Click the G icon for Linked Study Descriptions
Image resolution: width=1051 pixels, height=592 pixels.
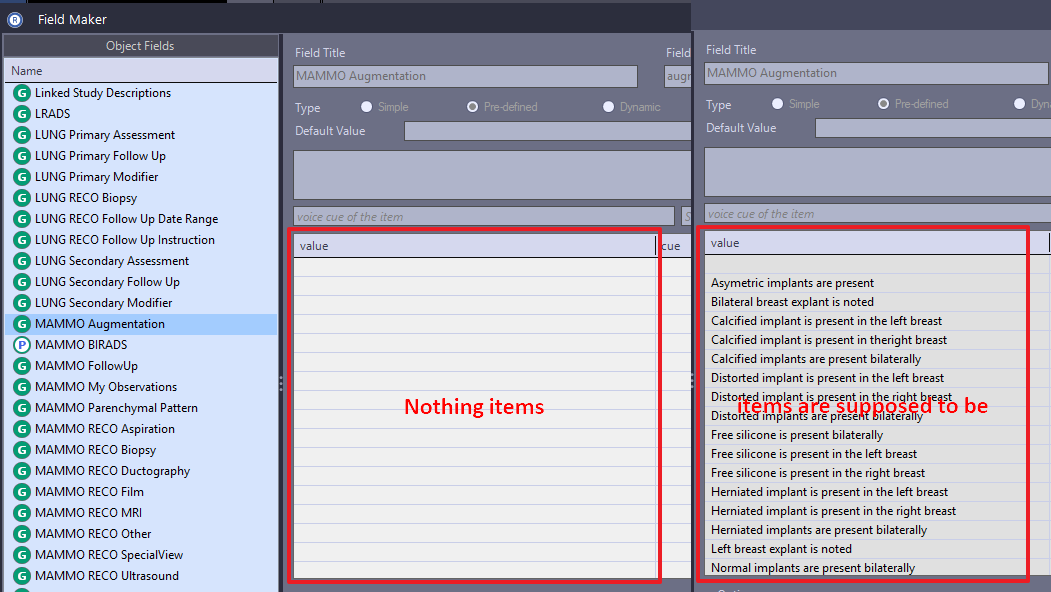[22, 93]
